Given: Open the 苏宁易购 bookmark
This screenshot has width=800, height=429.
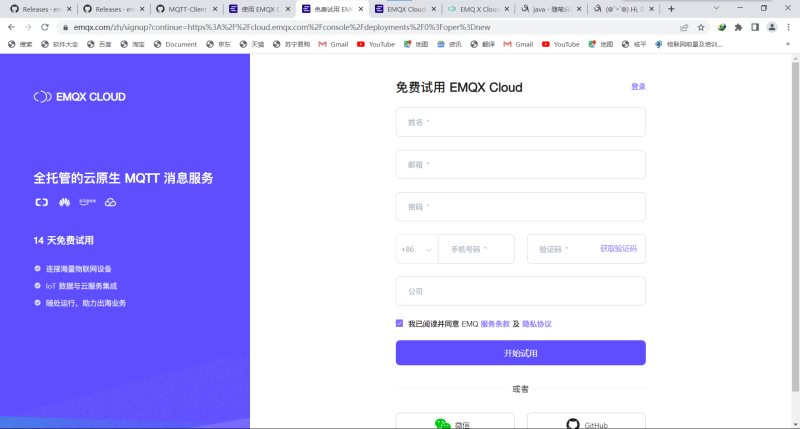Looking at the screenshot, I should tap(291, 44).
